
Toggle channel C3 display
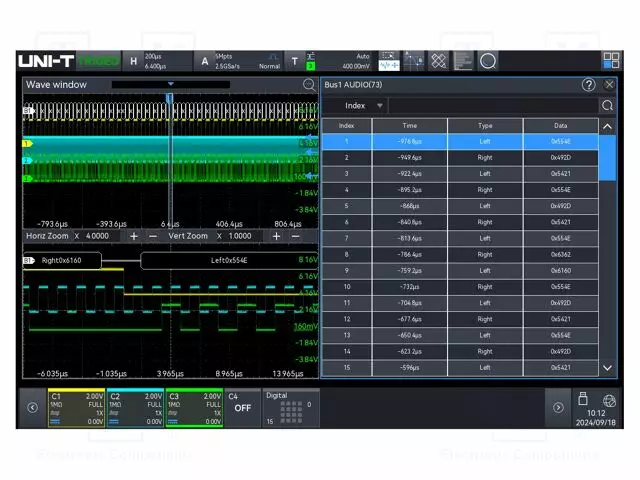(193, 408)
